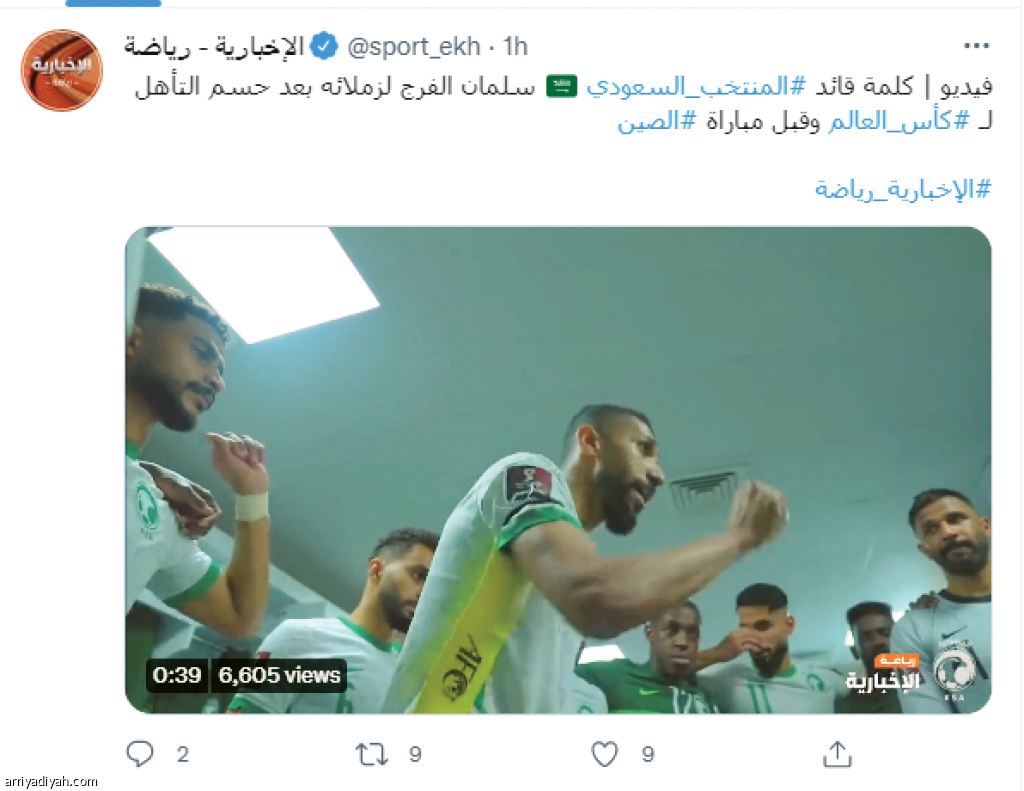1024x791 pixels.
Task: Click the الإخبارية watermark logo in video
Action: (883, 675)
